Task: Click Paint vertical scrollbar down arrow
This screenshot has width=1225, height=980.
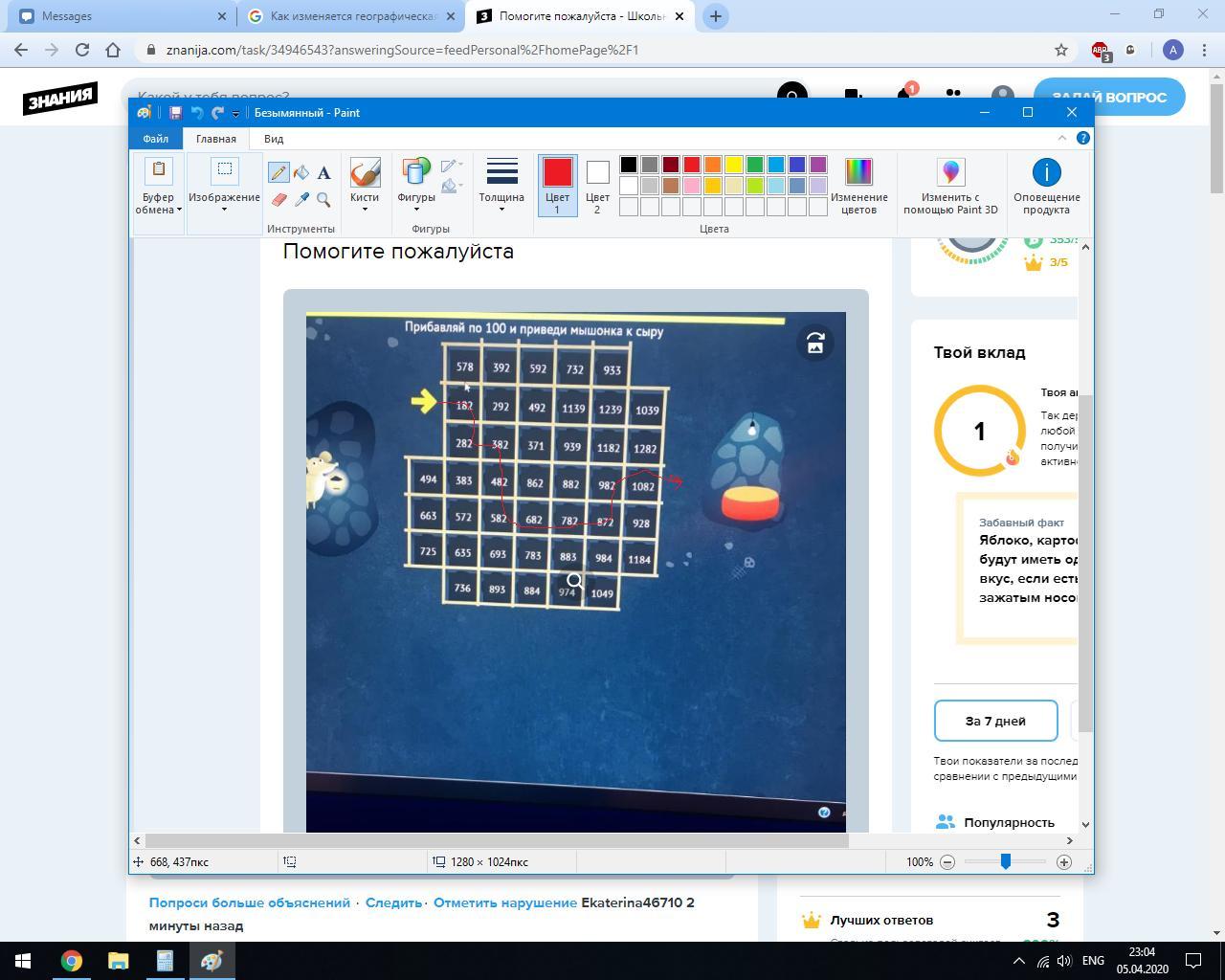Action: pyautogui.click(x=1085, y=824)
